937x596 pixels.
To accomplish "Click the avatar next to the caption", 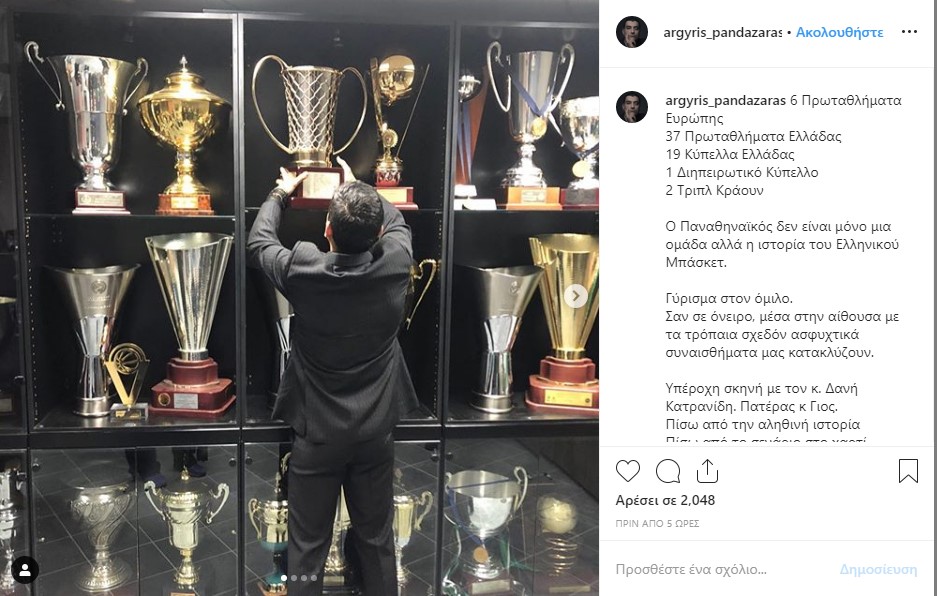I will click(x=632, y=107).
